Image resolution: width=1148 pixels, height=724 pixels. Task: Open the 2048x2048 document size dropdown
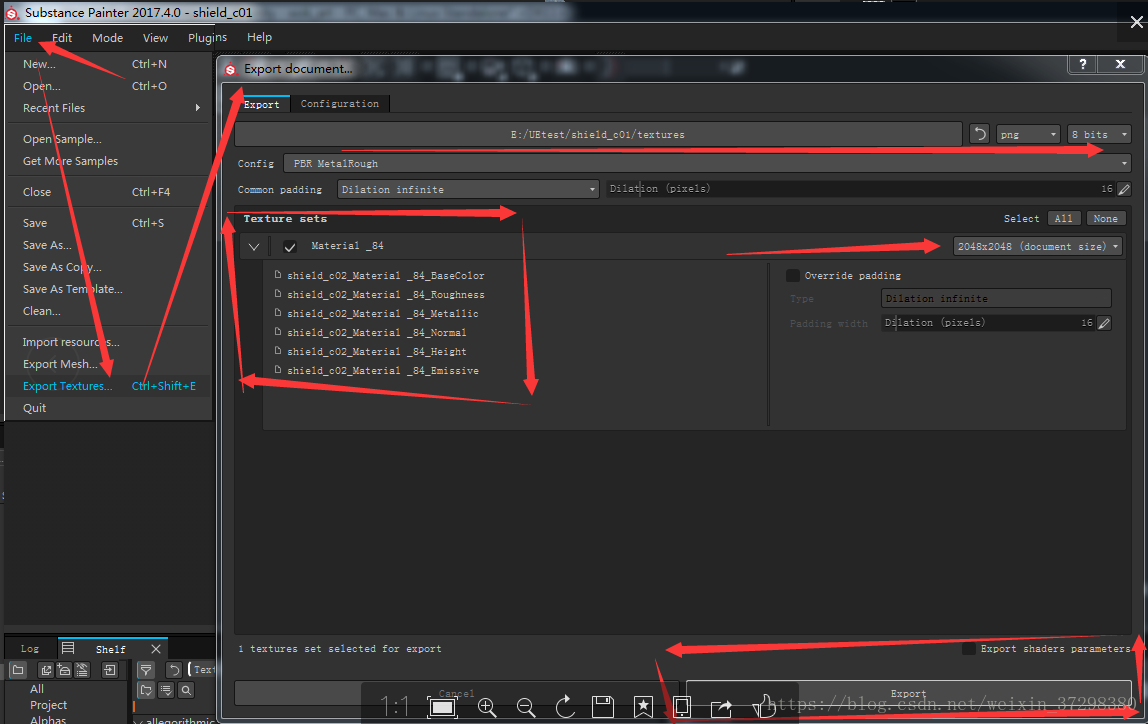(1037, 247)
